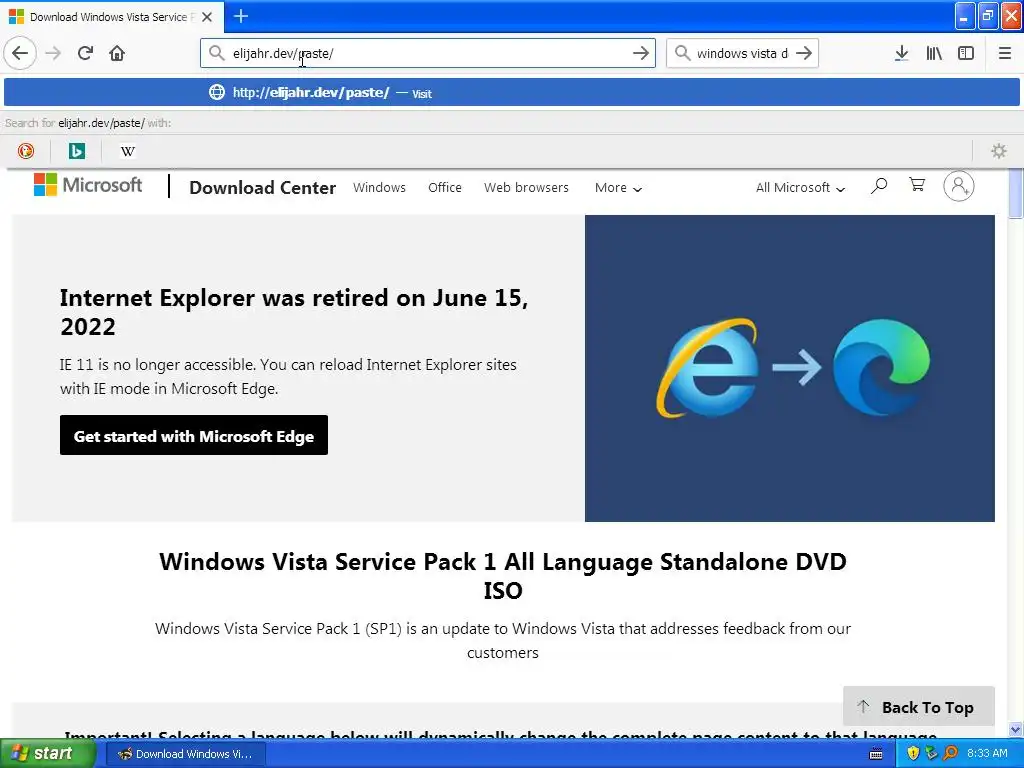Go back with the browser back arrow
The height and width of the screenshot is (768, 1024).
pos(20,53)
